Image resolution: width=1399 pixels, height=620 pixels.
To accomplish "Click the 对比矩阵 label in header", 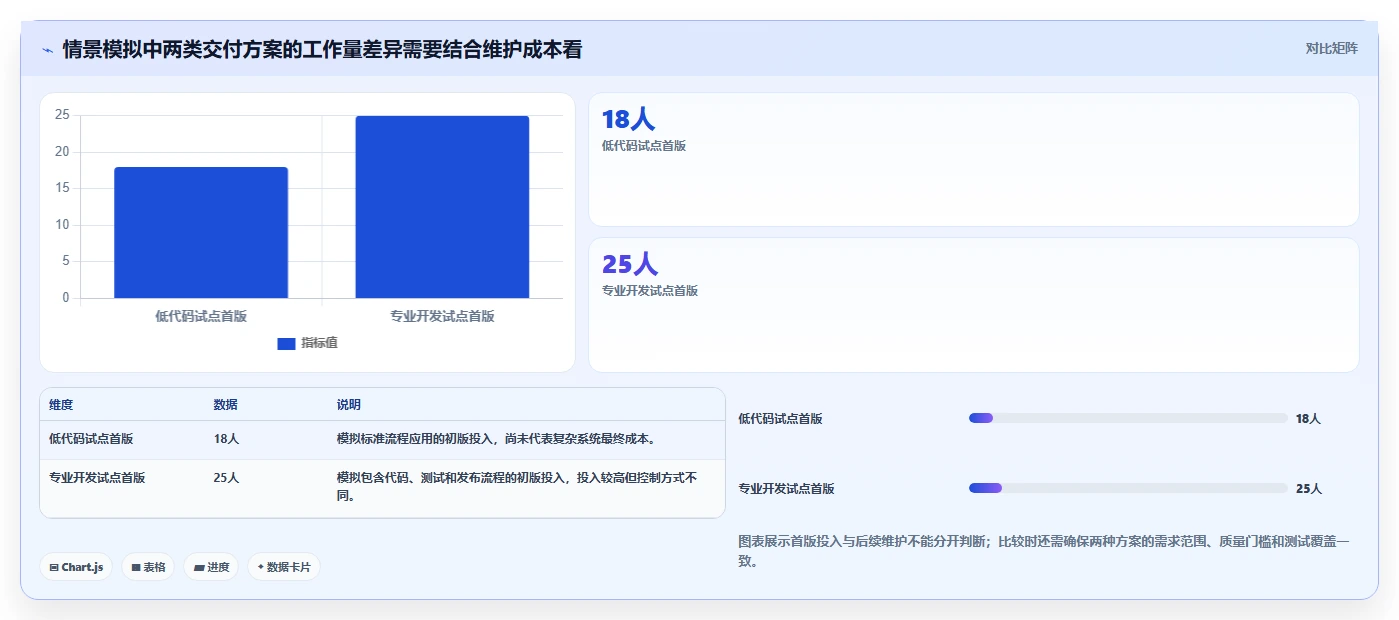I will point(1331,48).
